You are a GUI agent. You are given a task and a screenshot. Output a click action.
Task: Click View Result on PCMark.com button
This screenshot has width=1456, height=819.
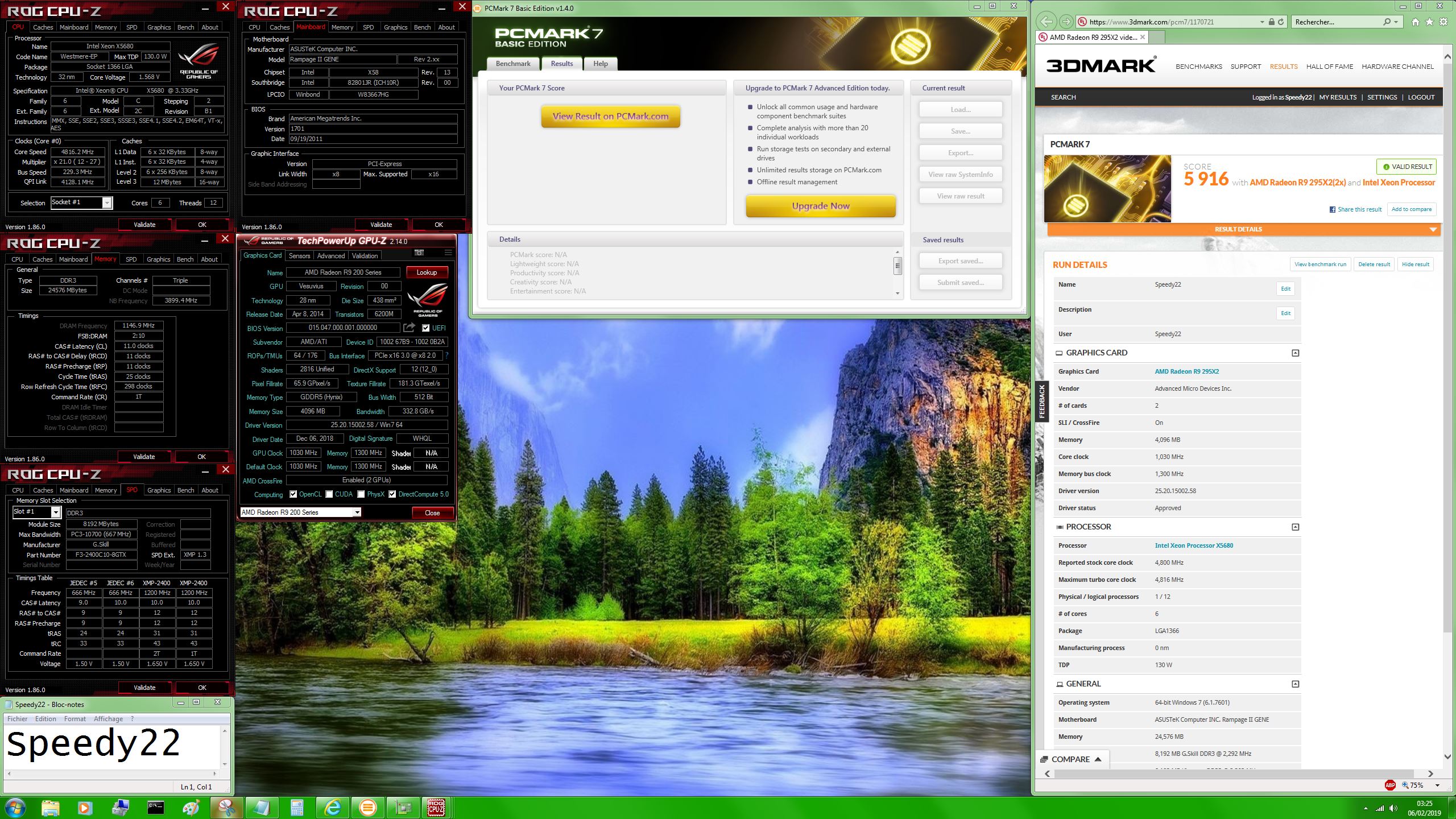610,116
